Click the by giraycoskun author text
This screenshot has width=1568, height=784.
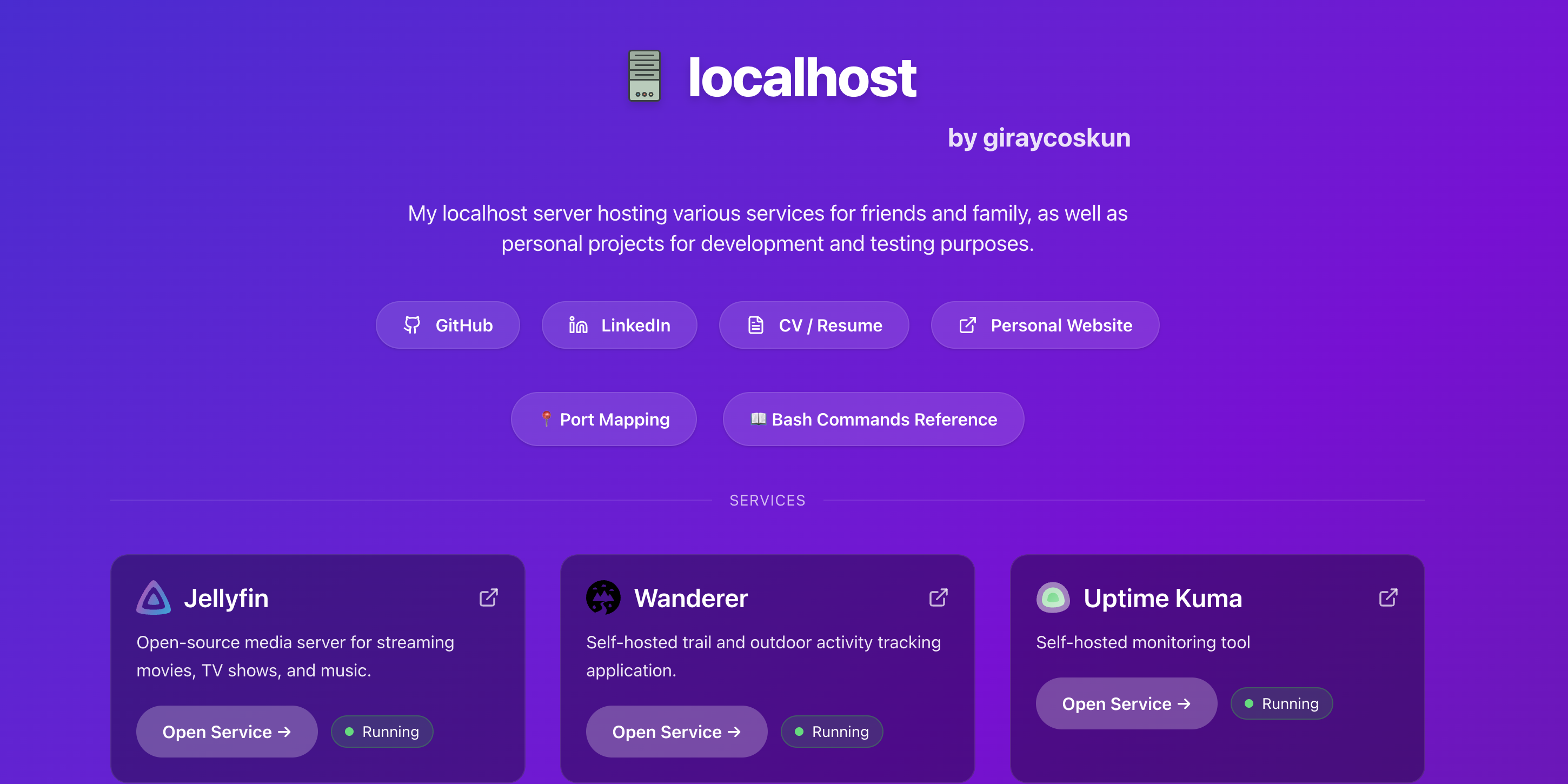click(1040, 137)
